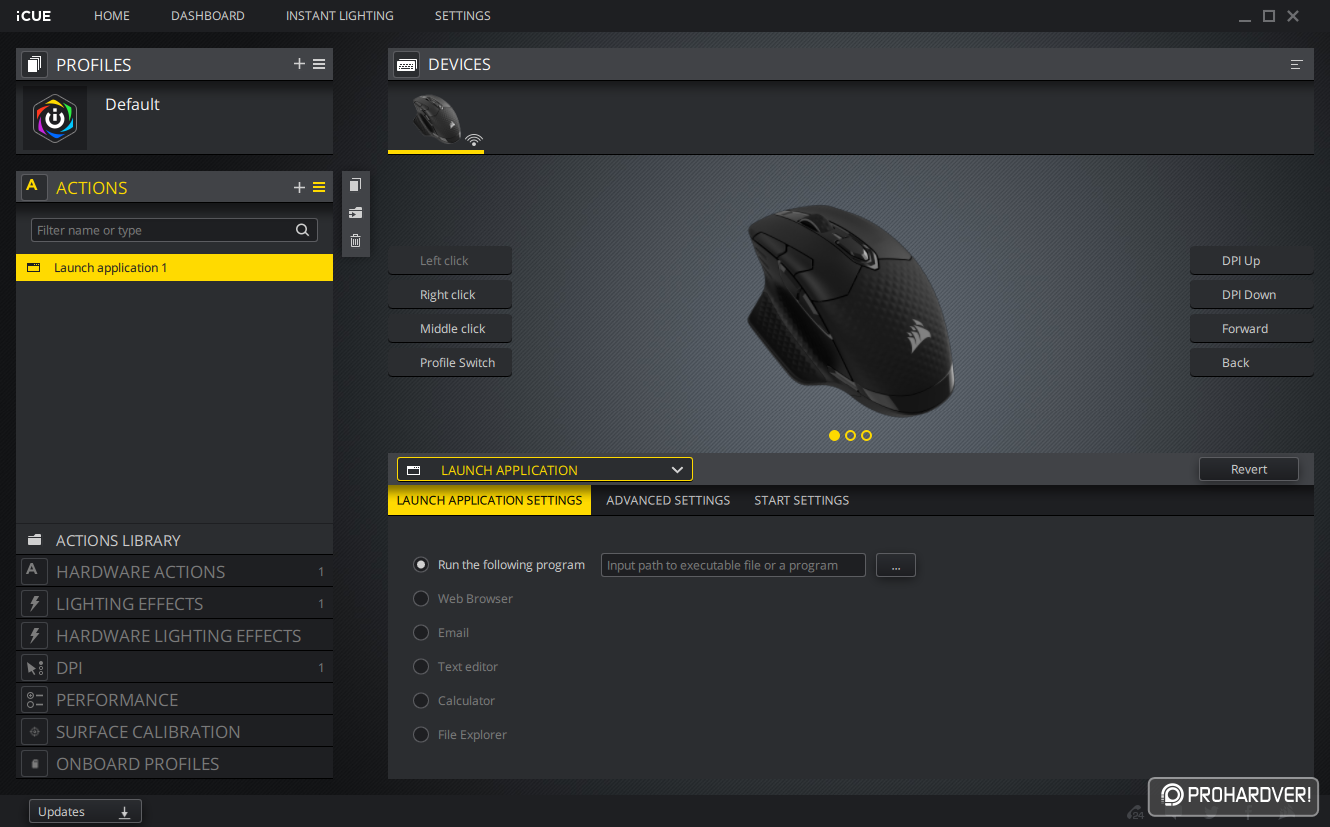Open the Actions panel hamburger menu

[319, 187]
